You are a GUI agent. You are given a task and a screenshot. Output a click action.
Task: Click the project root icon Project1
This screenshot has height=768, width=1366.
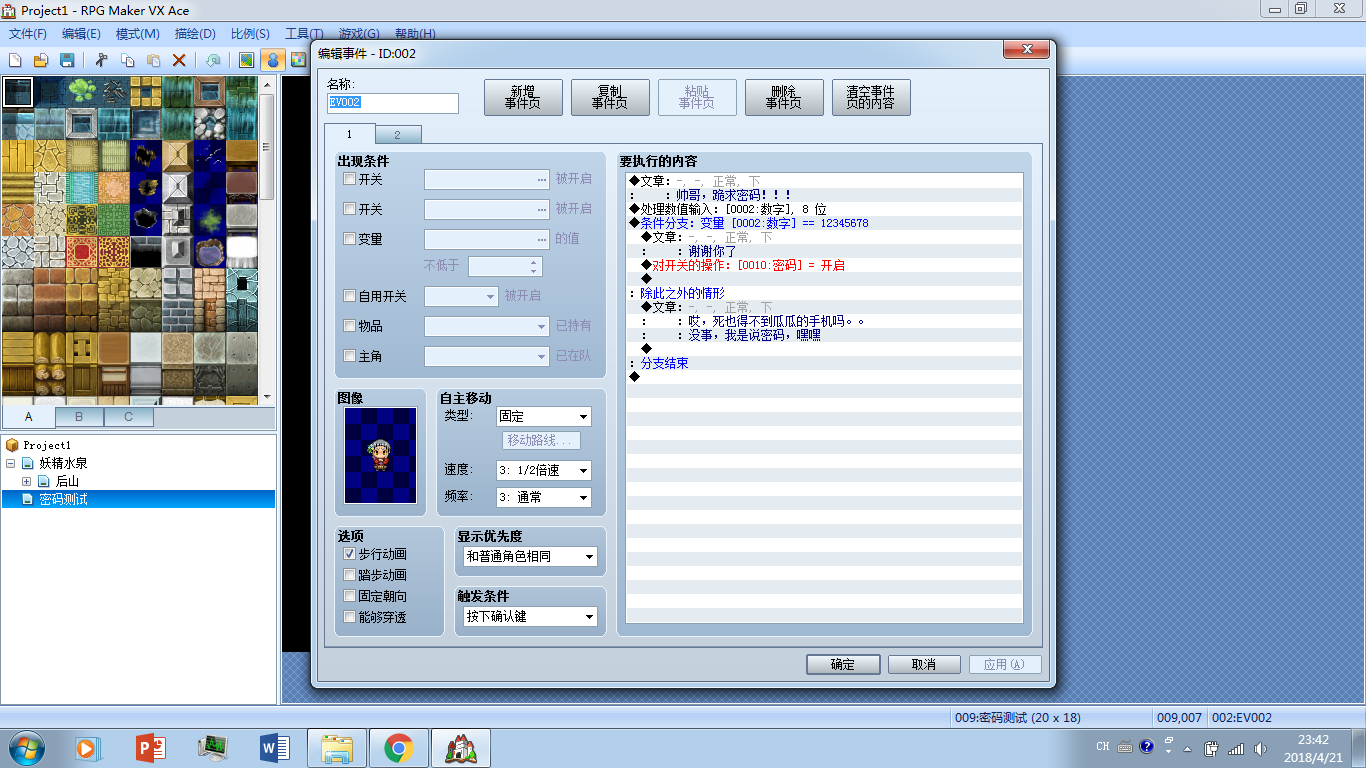(12, 445)
